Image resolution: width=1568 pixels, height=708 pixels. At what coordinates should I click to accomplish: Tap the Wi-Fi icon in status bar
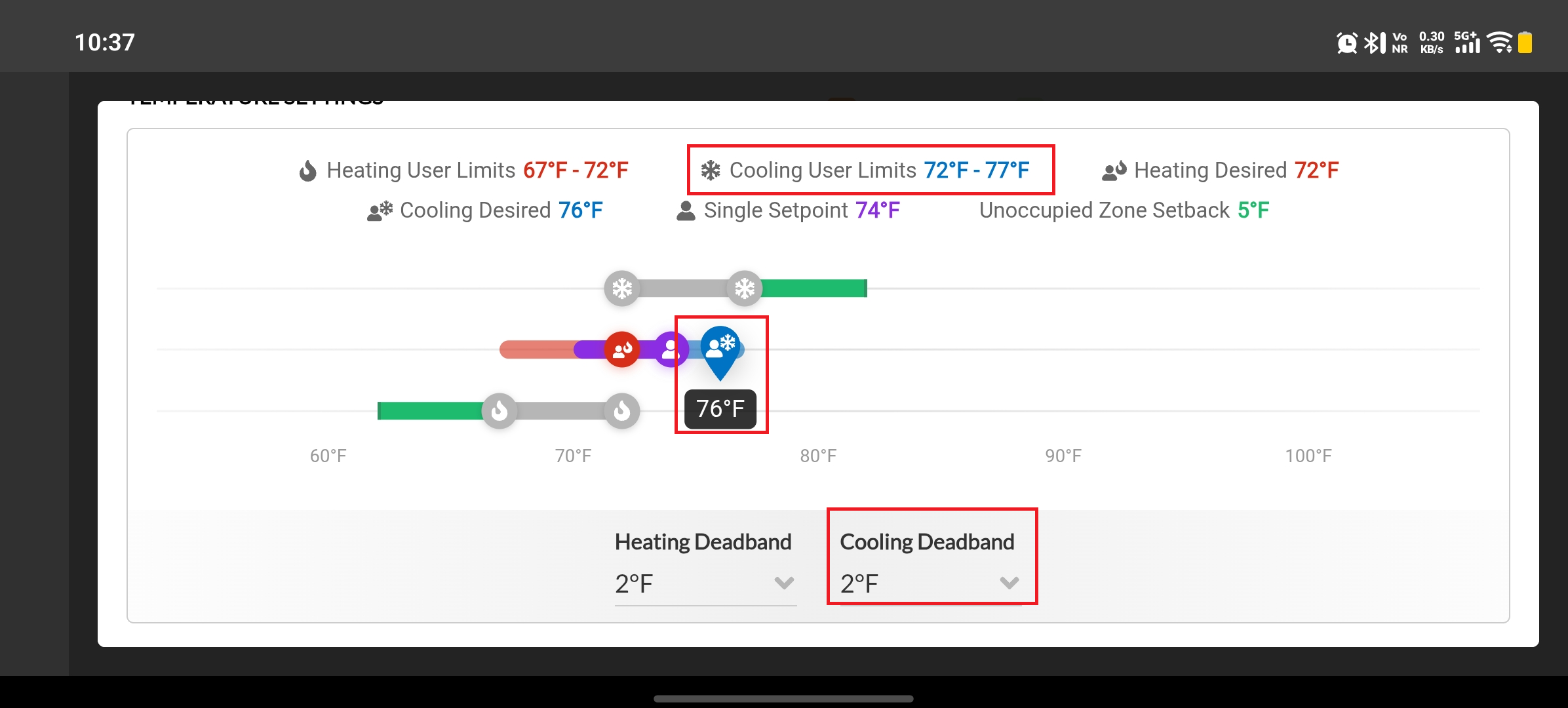click(1500, 43)
